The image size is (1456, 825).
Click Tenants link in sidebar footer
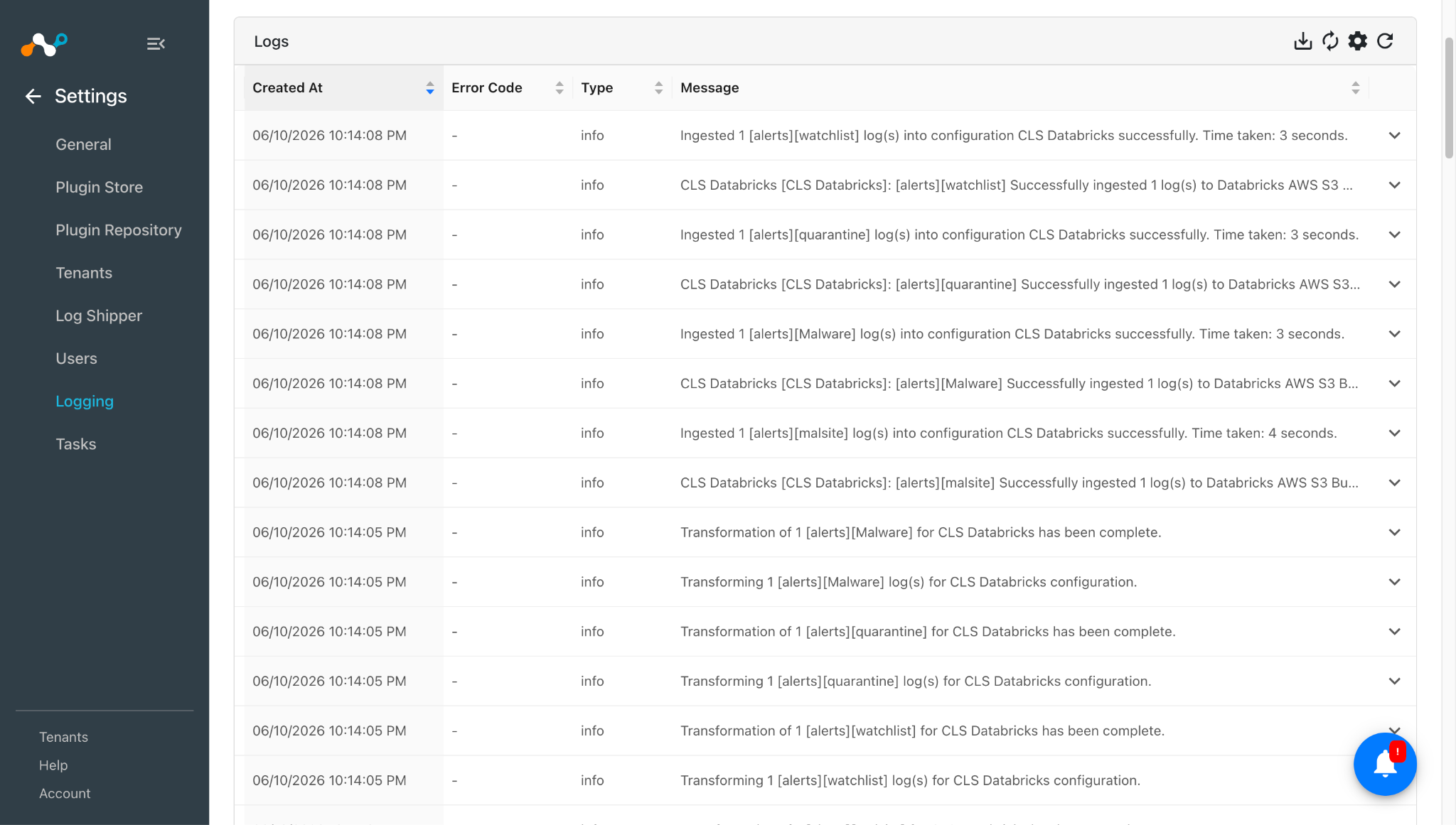pyautogui.click(x=63, y=737)
